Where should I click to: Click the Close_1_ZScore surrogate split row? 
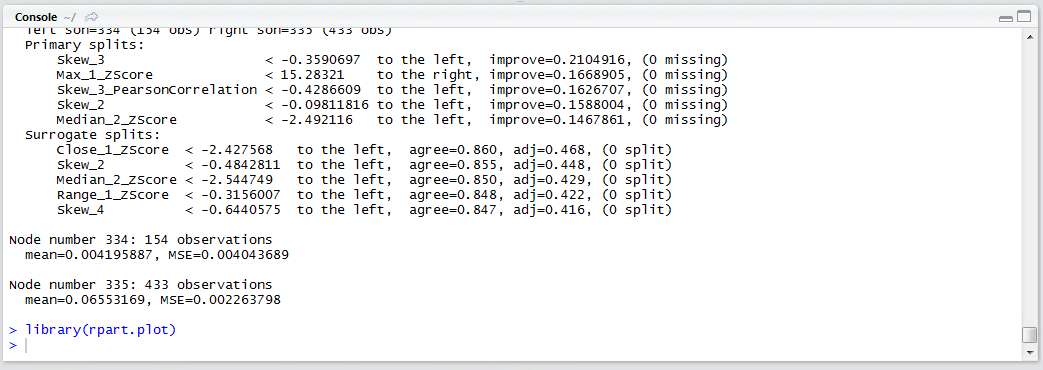(365, 150)
